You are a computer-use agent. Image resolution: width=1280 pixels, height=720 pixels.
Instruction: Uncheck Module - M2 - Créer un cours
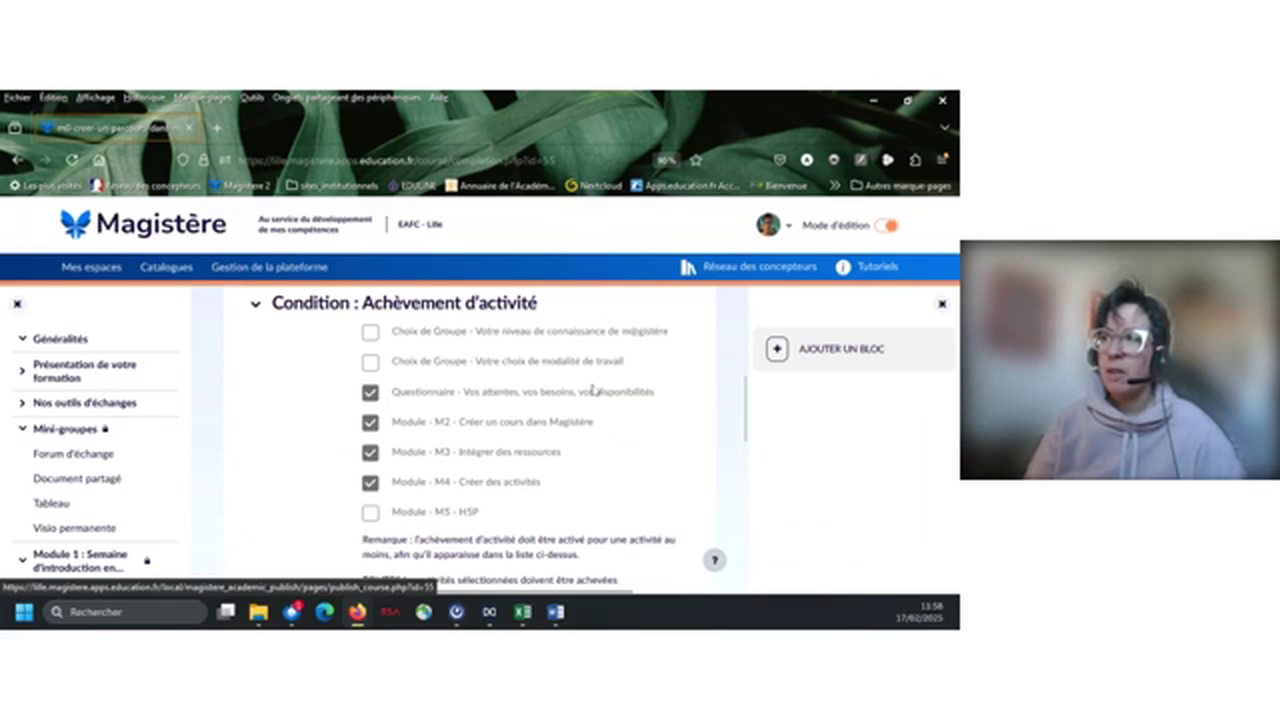371,422
